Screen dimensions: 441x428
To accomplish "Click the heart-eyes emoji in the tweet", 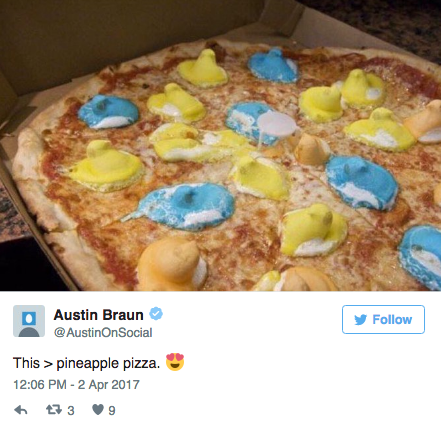I will click(175, 362).
